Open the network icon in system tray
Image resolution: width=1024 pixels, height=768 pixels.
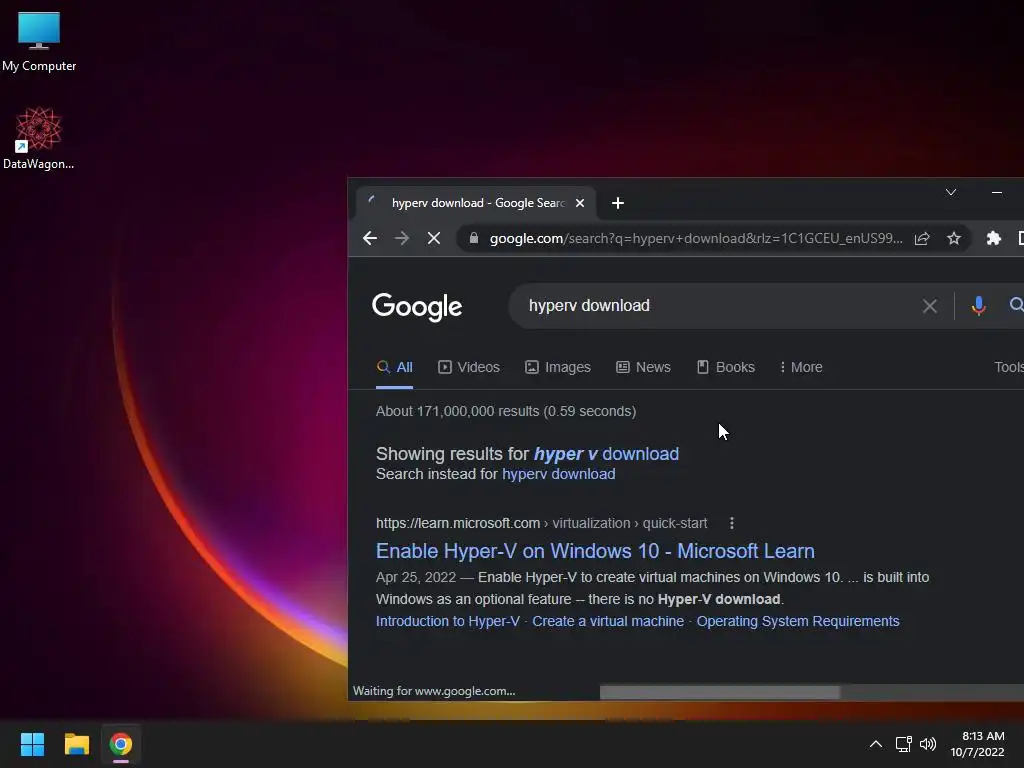[903, 744]
